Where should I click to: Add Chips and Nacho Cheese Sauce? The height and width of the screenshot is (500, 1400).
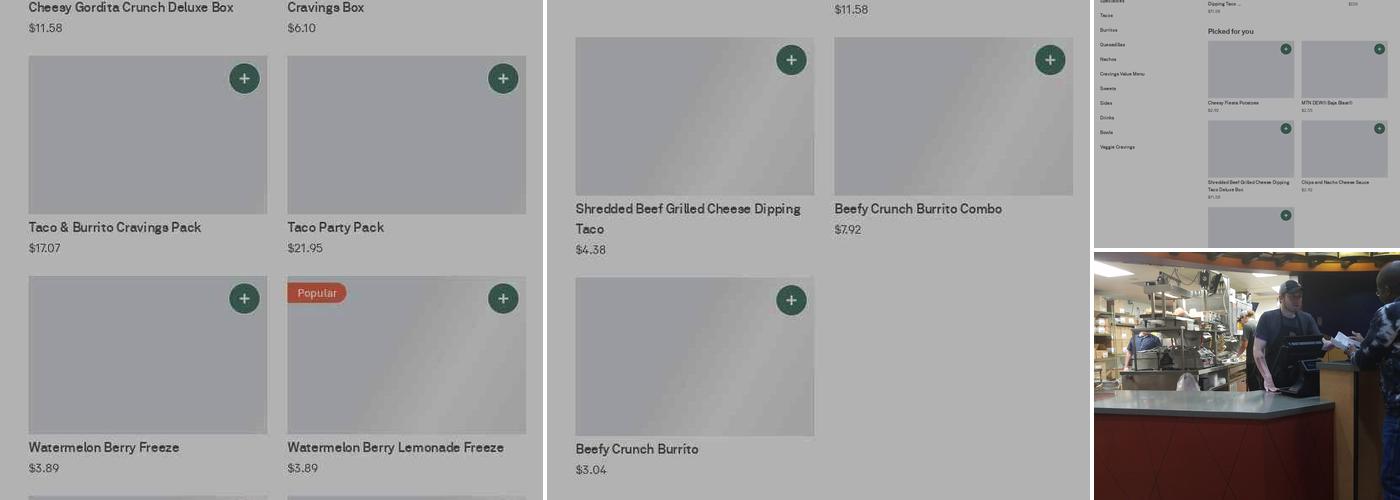[1379, 129]
